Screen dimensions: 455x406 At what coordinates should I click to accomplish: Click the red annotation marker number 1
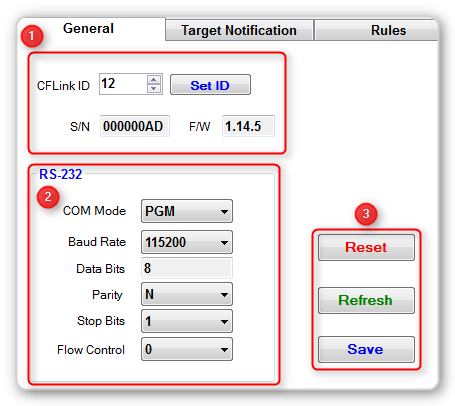[x=32, y=36]
